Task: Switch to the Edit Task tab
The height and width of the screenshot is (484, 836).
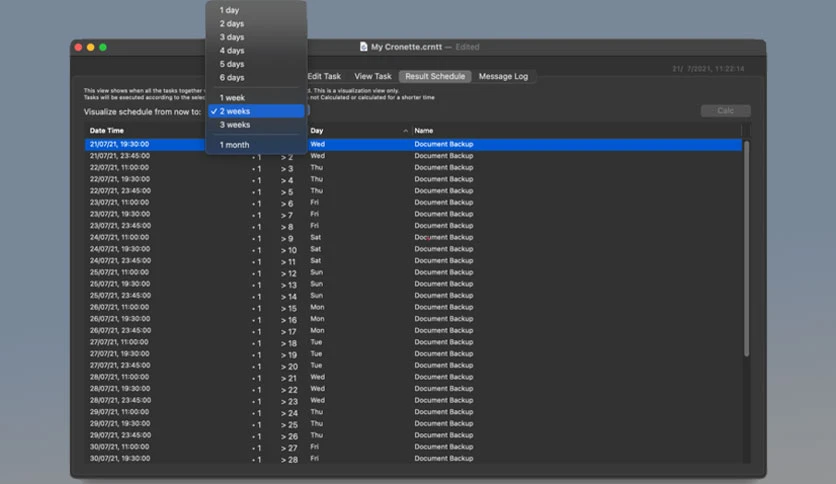Action: pyautogui.click(x=324, y=76)
